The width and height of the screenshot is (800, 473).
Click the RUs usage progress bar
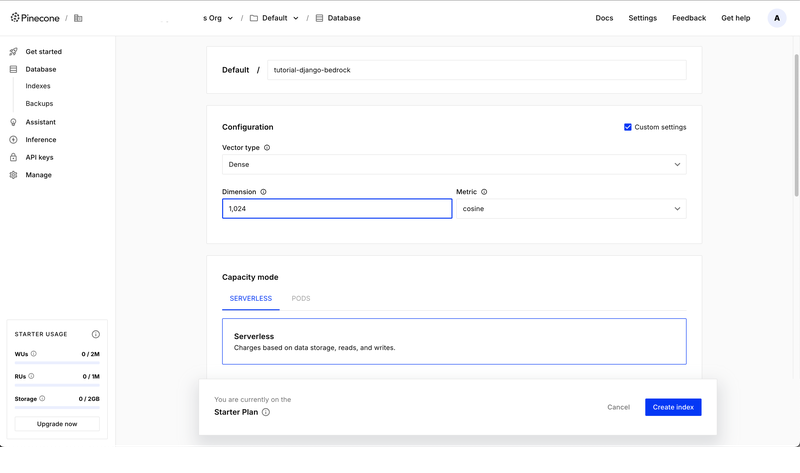tap(57, 385)
